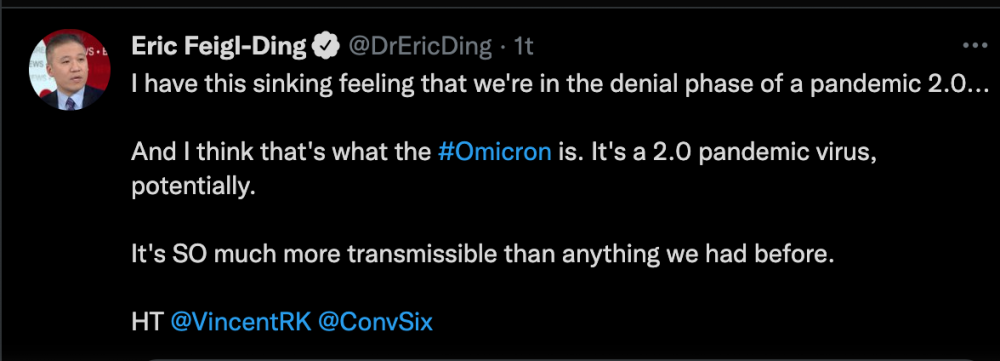Click the verified badge beside Eric Feigl-Ding
Screen dimensions: 1000x361
(327, 46)
